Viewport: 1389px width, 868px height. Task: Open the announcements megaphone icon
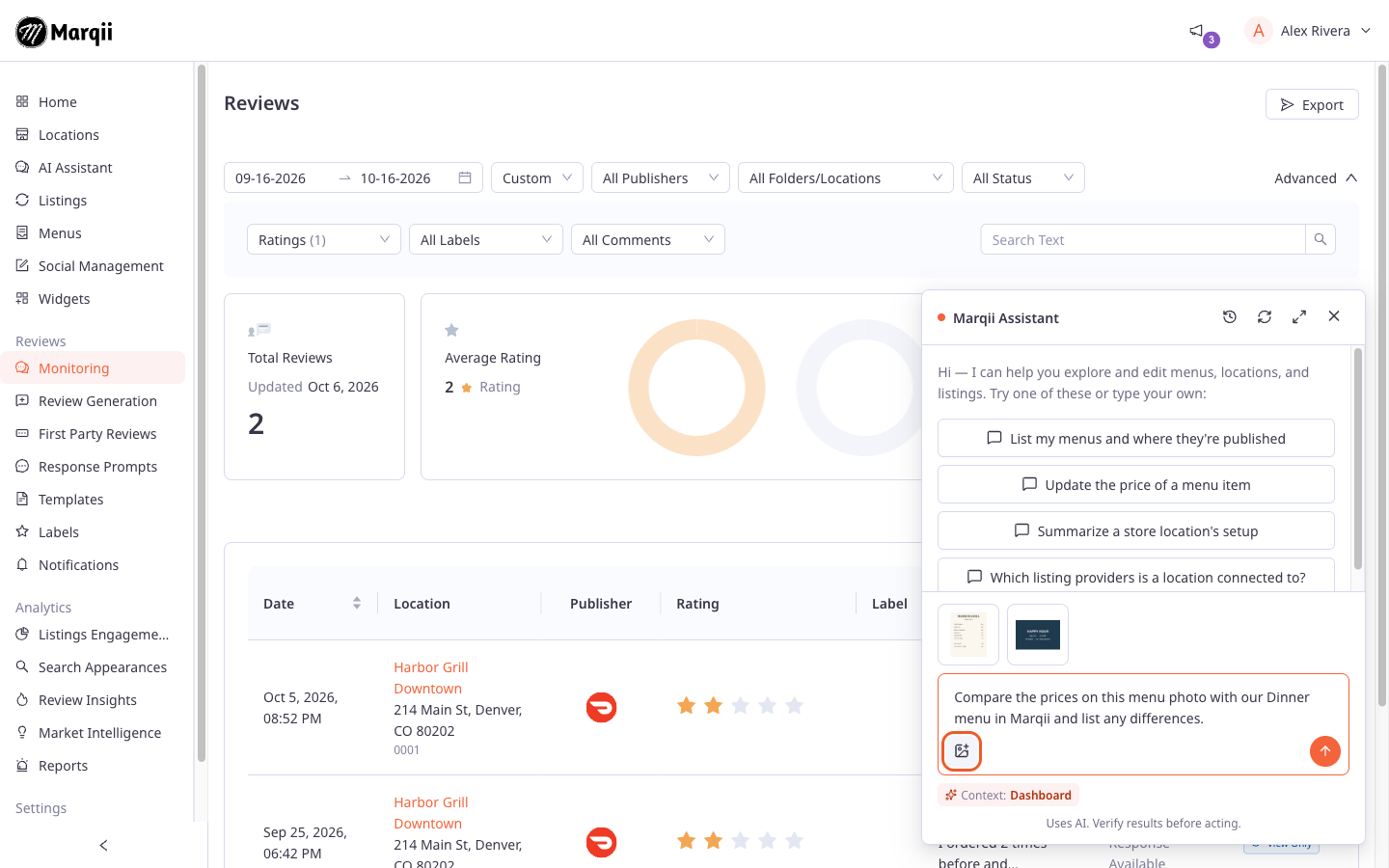click(x=1196, y=31)
